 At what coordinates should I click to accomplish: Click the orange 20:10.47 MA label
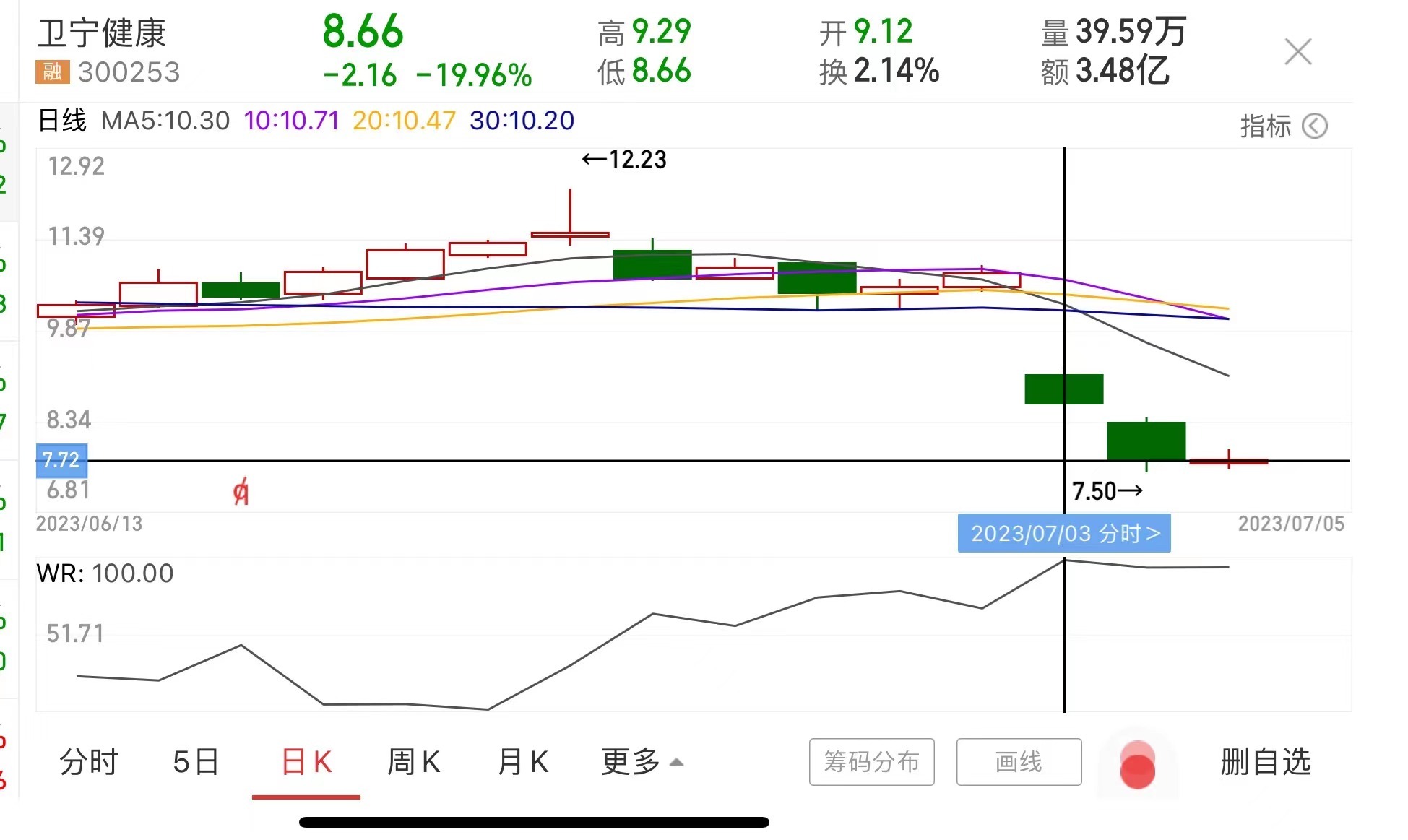tap(404, 121)
